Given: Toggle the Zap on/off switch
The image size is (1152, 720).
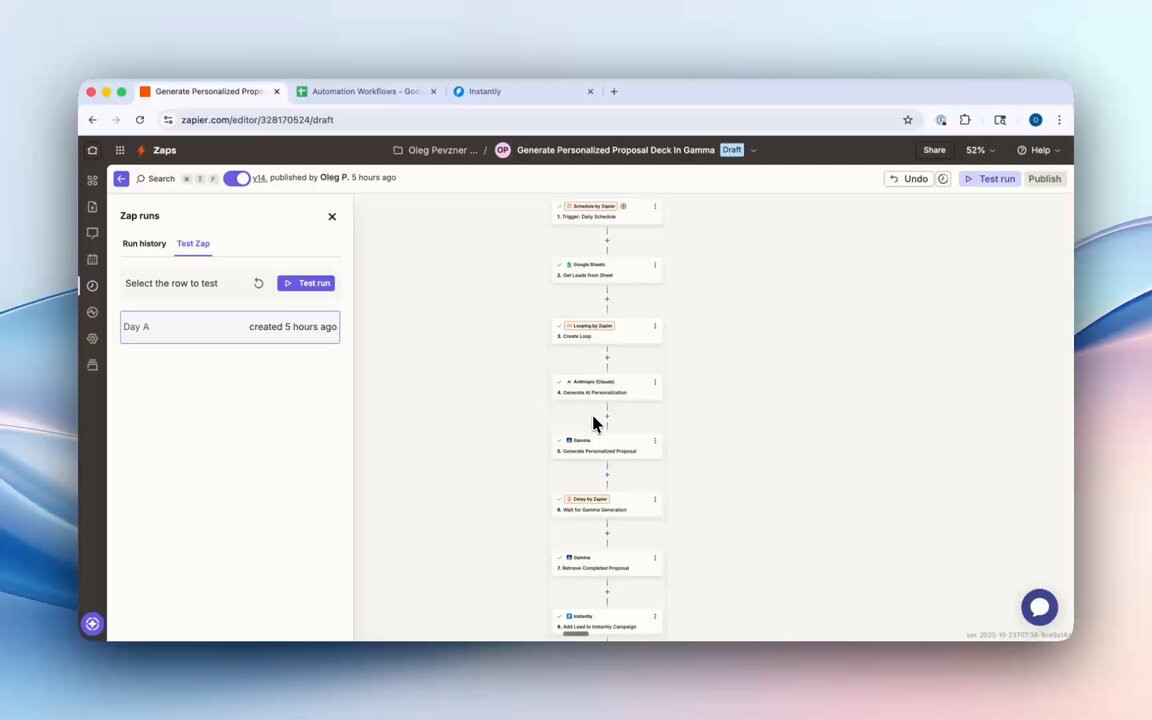Looking at the screenshot, I should 237,179.
